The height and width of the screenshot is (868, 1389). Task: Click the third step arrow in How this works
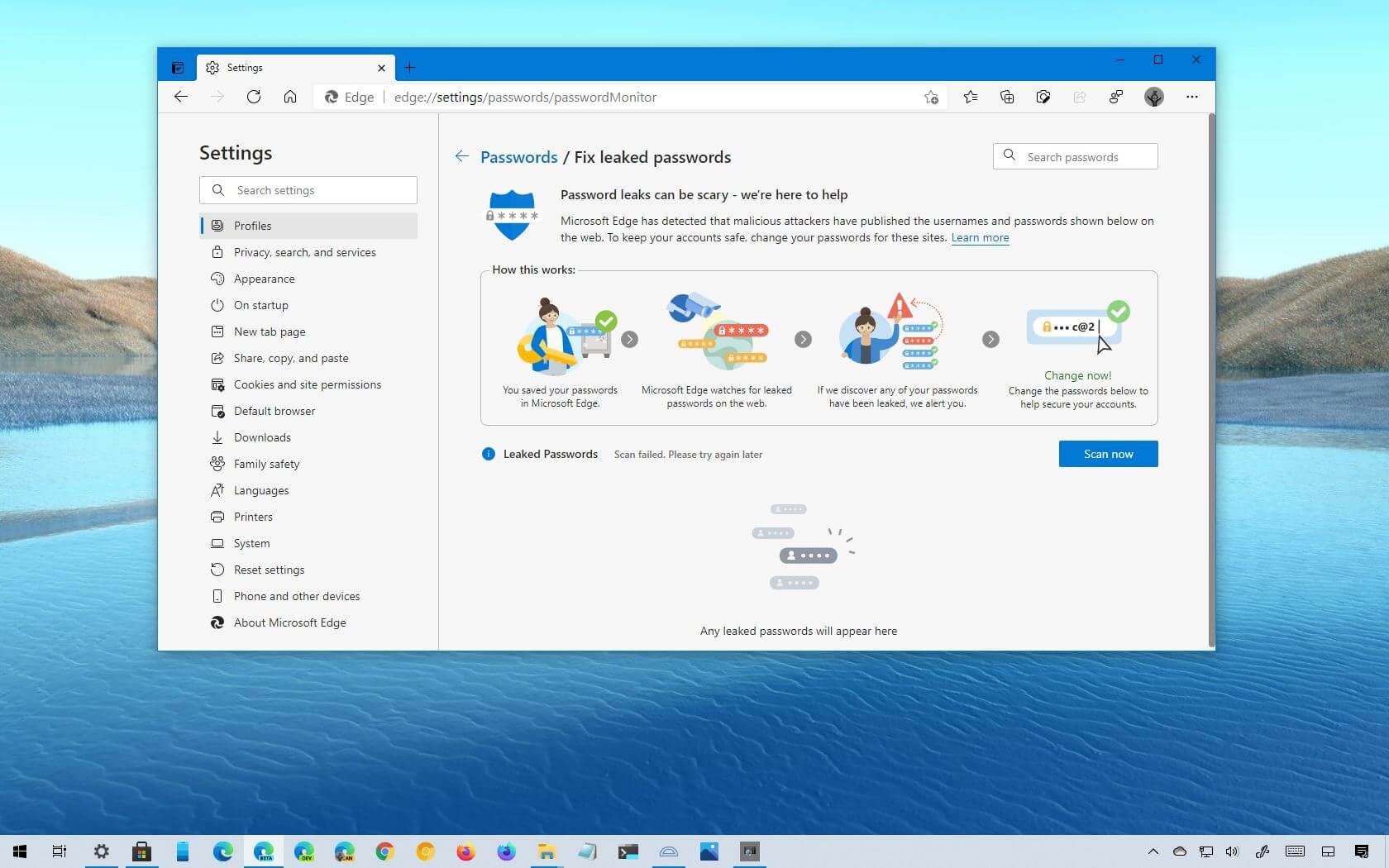click(x=990, y=339)
